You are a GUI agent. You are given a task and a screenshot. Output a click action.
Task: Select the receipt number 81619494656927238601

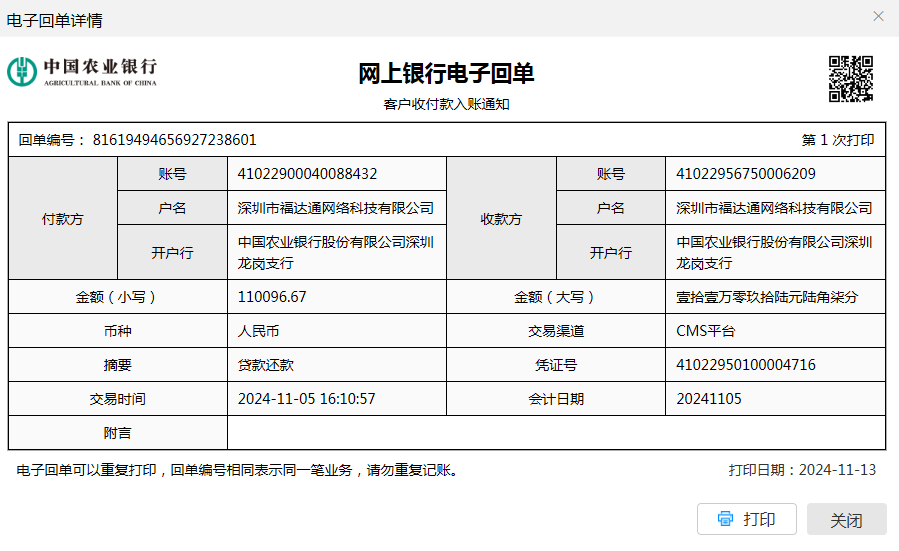[174, 140]
